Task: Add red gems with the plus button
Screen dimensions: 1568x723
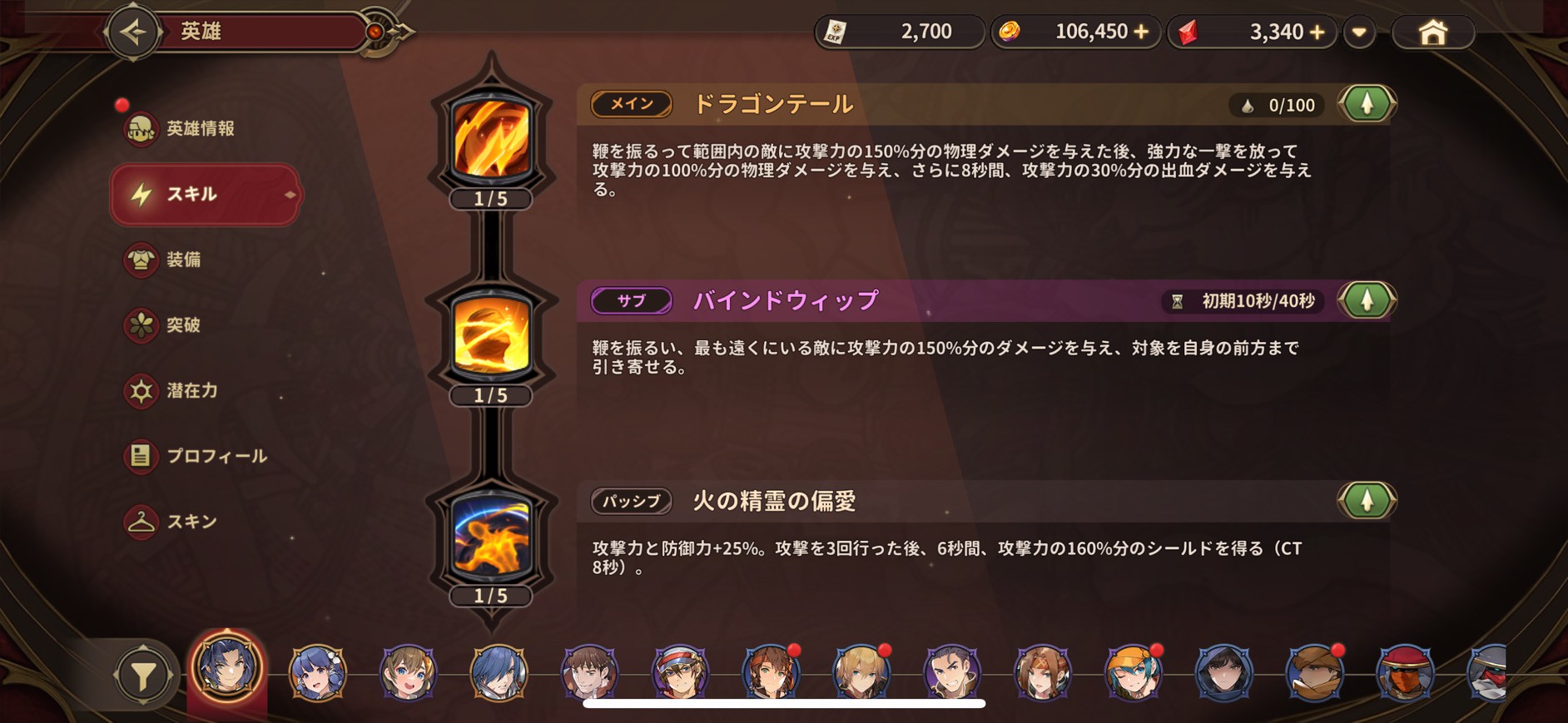Action: (1317, 32)
